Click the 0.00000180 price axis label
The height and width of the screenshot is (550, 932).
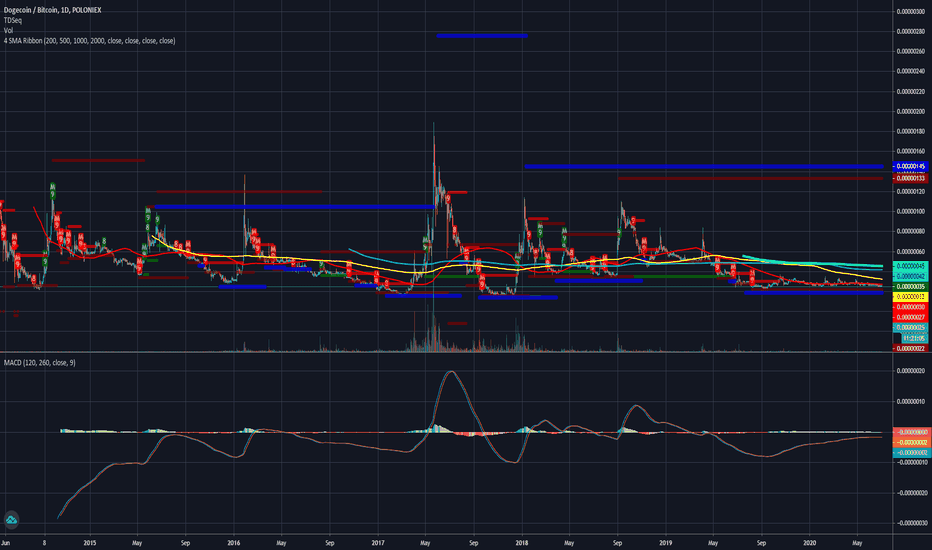coord(910,131)
